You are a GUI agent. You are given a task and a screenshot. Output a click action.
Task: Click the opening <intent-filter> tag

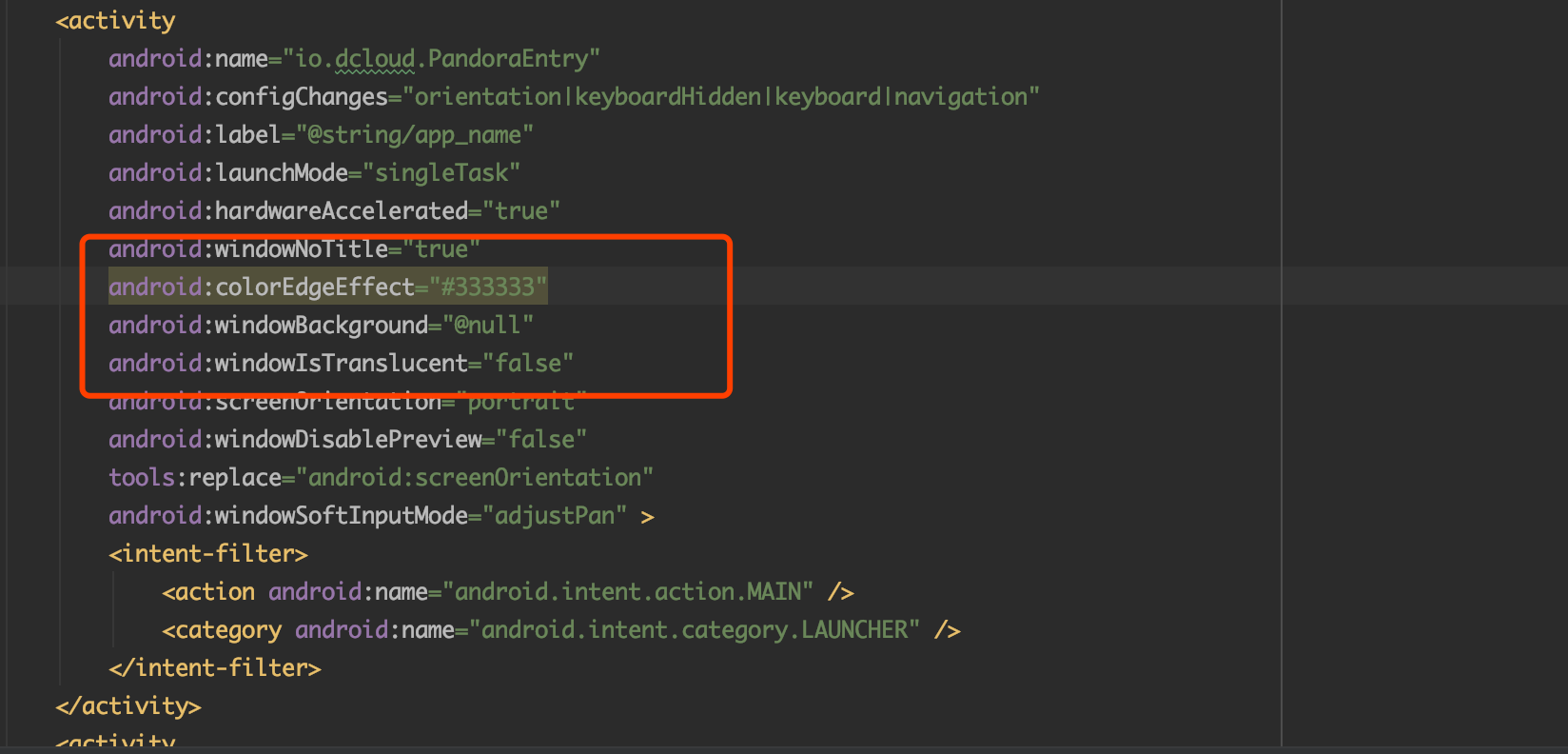(208, 554)
